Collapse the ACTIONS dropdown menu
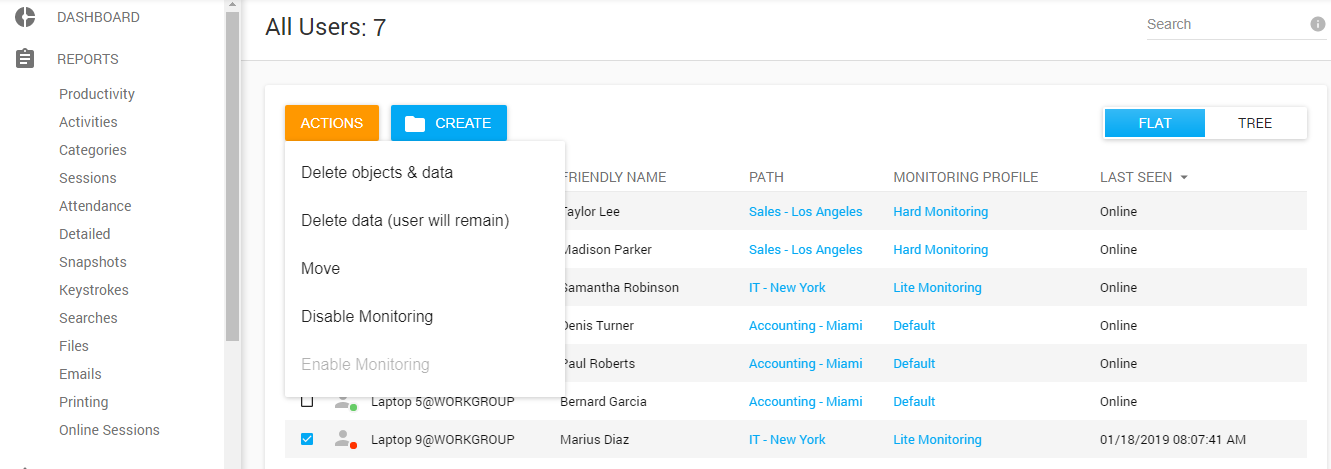The image size is (1331, 469). (331, 123)
